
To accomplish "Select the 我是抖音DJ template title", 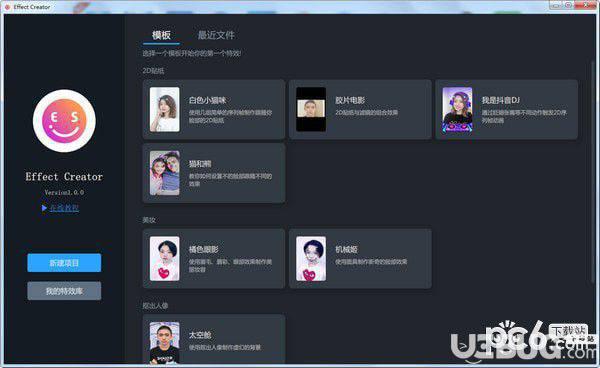I will (x=501, y=100).
